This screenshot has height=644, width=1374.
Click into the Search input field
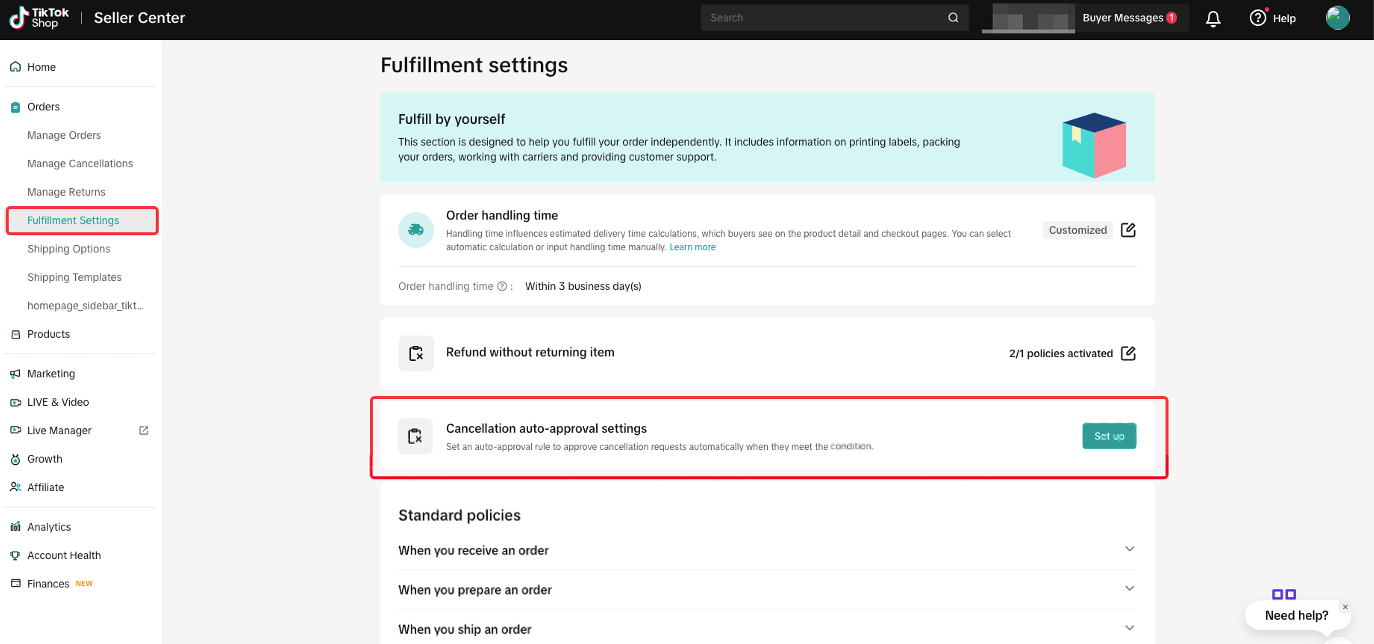[820, 18]
